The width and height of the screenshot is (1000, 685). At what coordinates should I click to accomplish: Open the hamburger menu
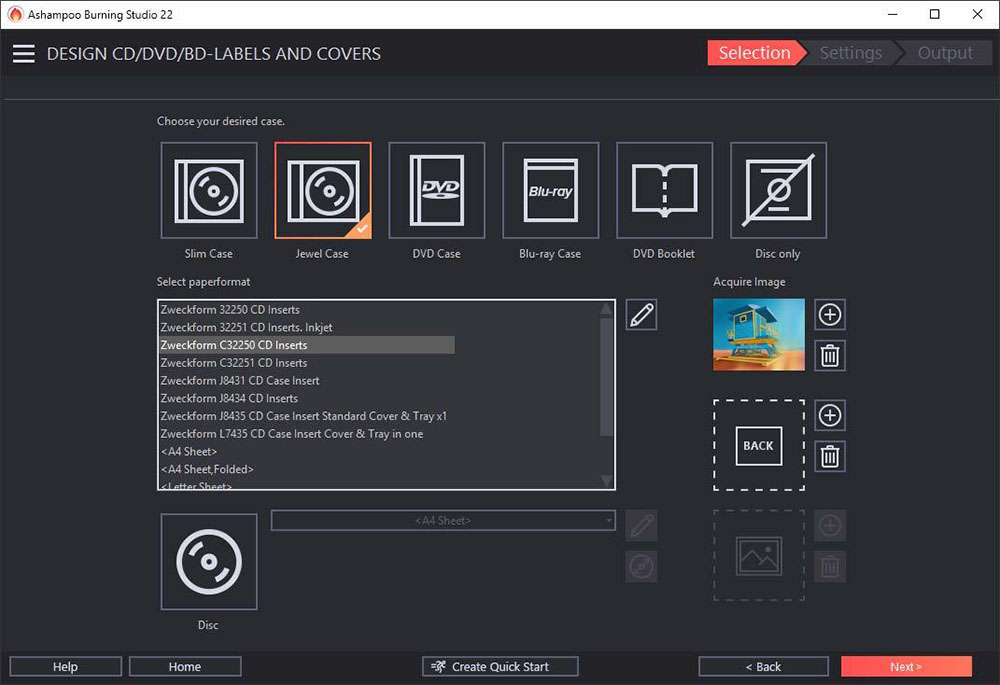(24, 53)
